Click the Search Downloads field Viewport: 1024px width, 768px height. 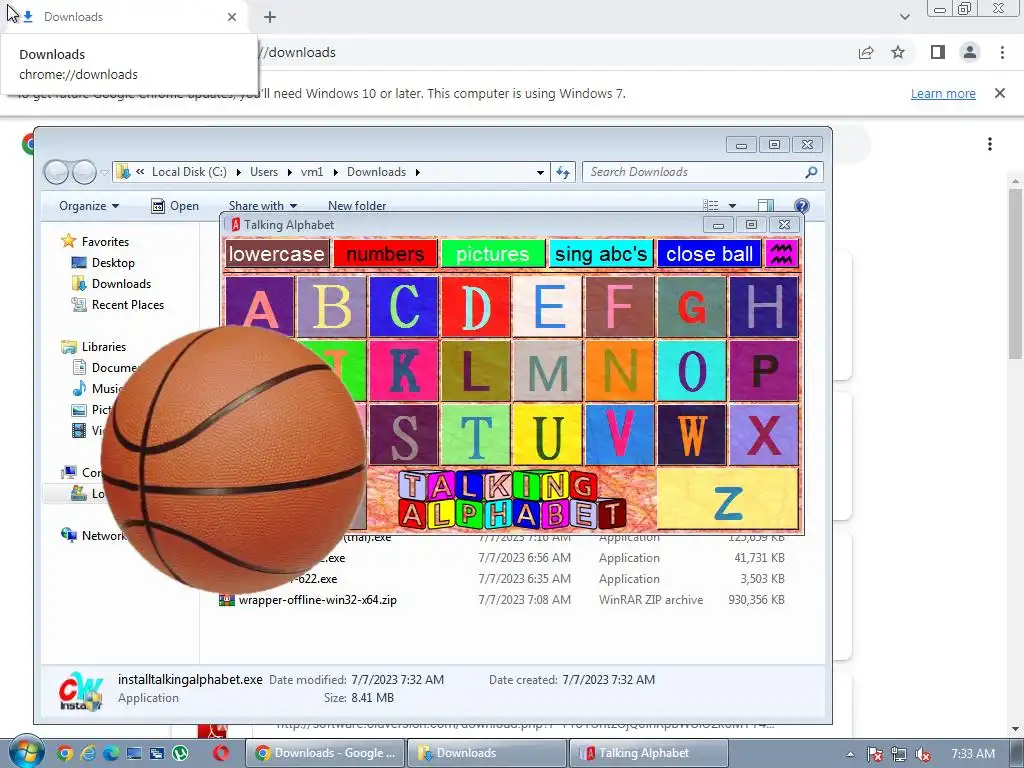point(702,172)
